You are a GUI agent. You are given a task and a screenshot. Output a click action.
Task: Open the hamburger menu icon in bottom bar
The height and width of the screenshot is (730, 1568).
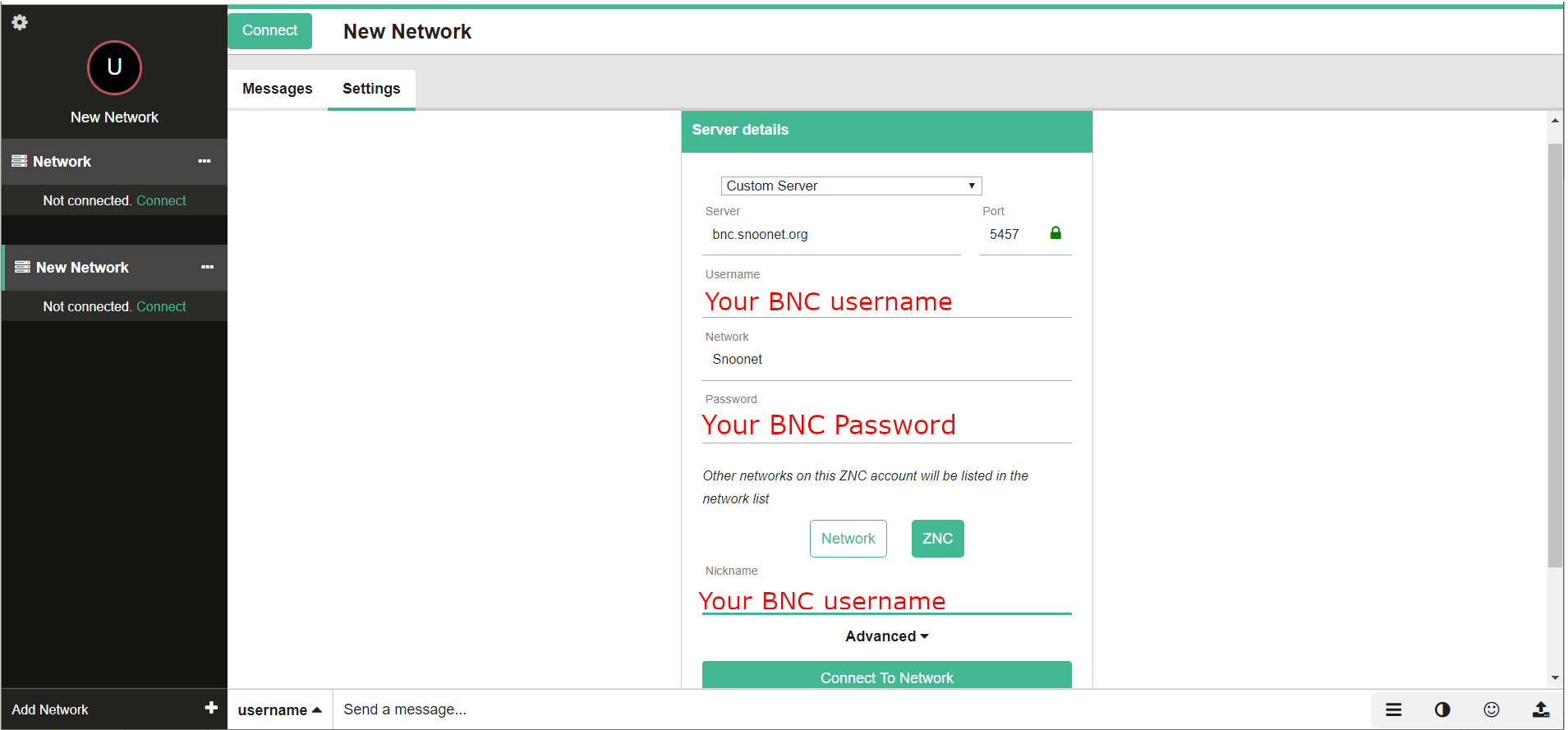tap(1394, 709)
